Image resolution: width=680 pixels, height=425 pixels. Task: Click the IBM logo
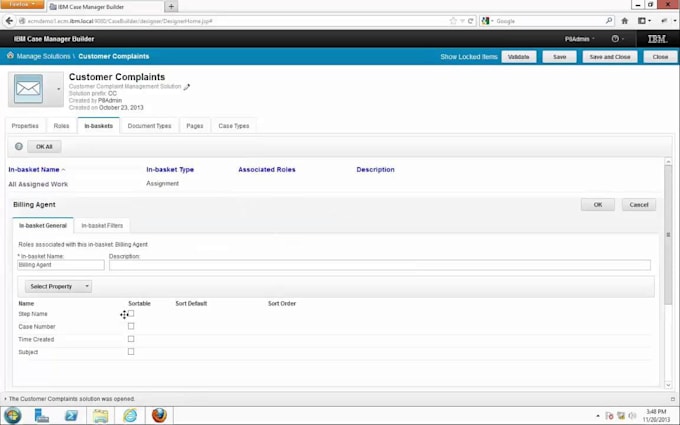click(657, 39)
